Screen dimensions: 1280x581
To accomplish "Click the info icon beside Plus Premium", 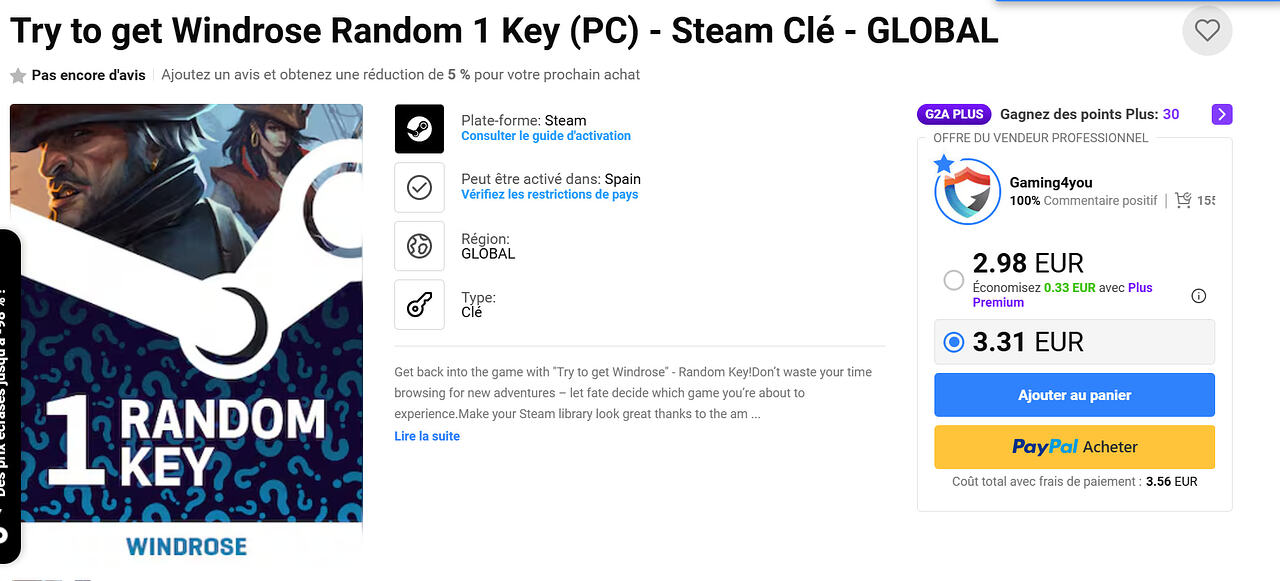I will (1199, 295).
